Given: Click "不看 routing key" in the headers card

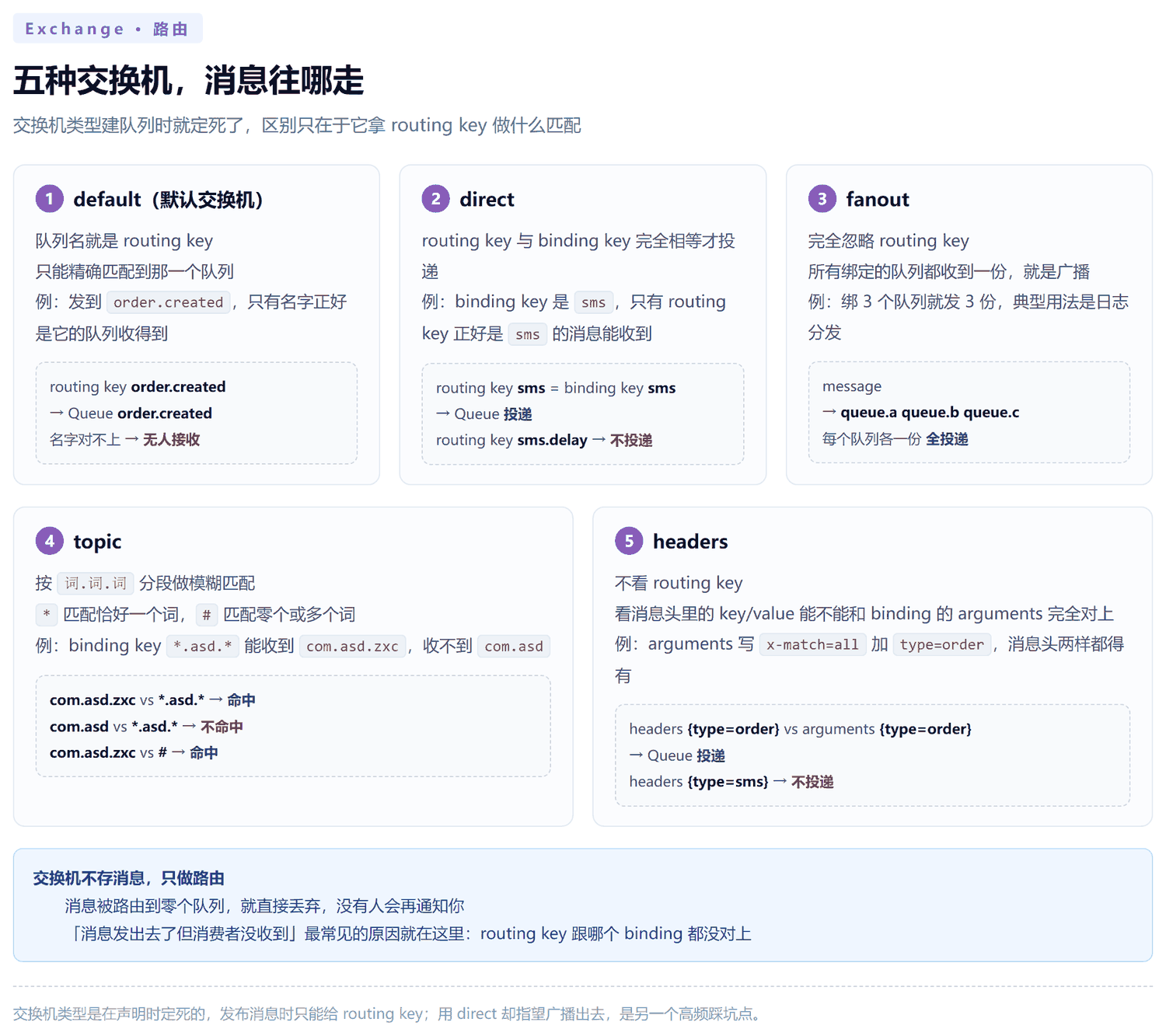Looking at the screenshot, I should click(x=679, y=582).
